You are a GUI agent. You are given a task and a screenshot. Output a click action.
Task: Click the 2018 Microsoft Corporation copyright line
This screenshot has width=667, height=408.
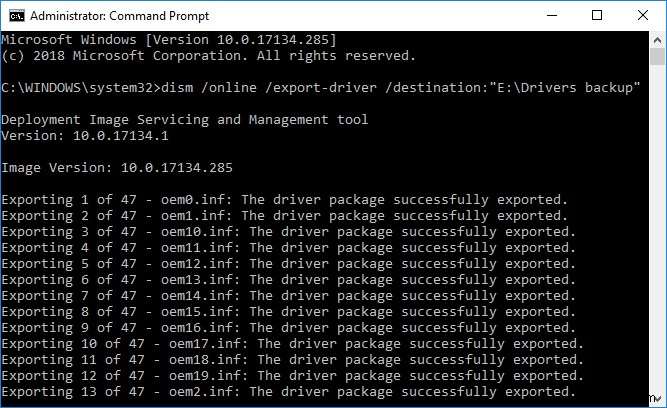point(209,55)
